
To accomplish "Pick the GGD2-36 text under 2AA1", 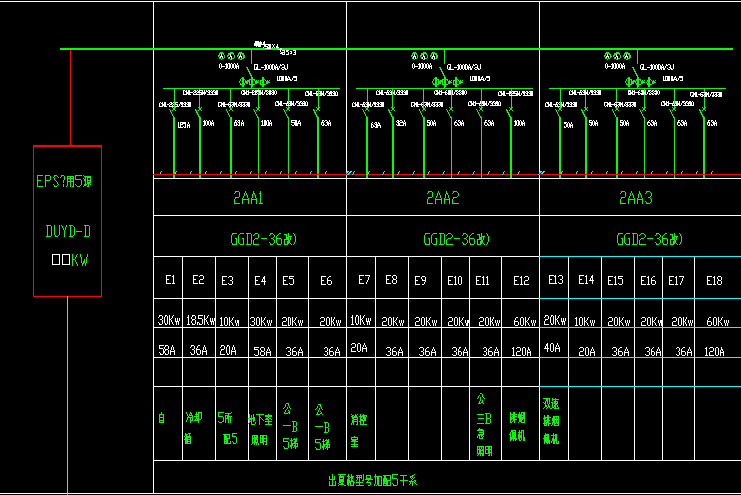I will tap(263, 239).
